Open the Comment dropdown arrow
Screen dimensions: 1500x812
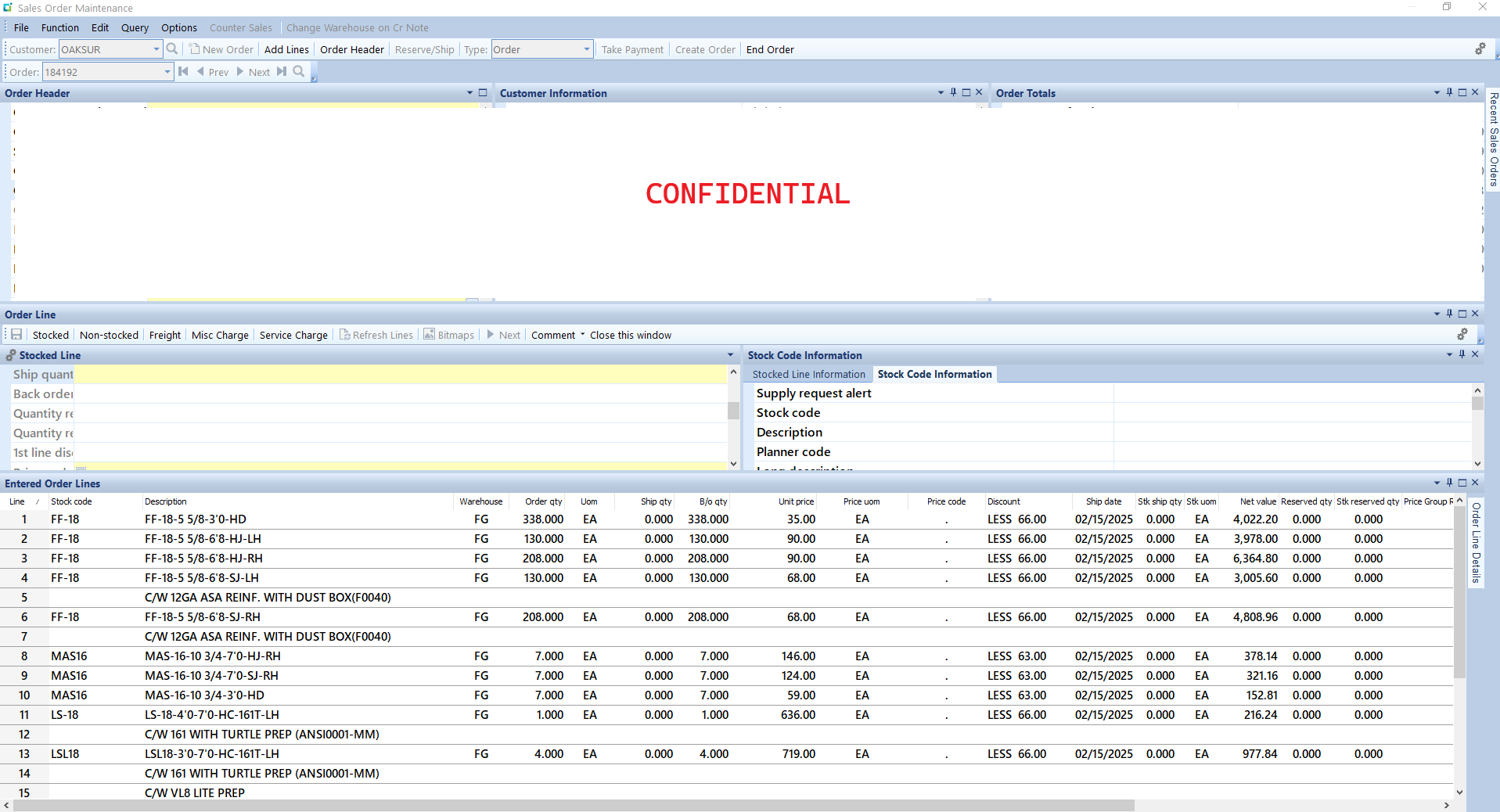pos(582,335)
